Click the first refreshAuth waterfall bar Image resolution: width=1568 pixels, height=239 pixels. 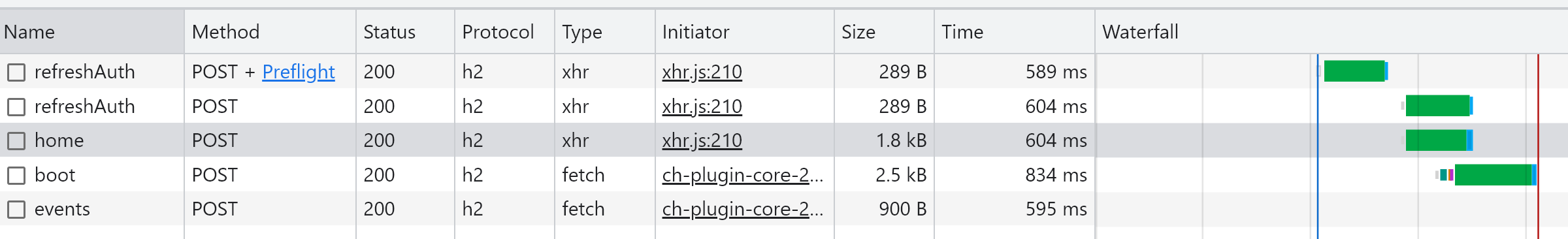tap(1355, 71)
